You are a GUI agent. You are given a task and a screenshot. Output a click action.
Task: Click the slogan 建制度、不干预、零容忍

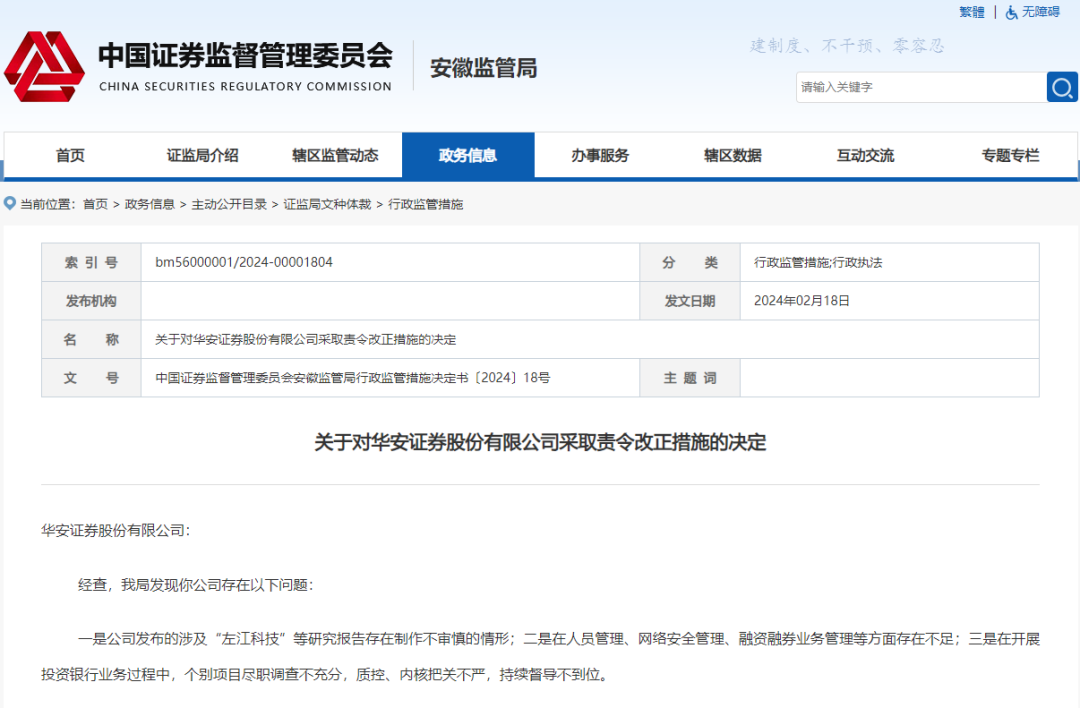point(847,46)
